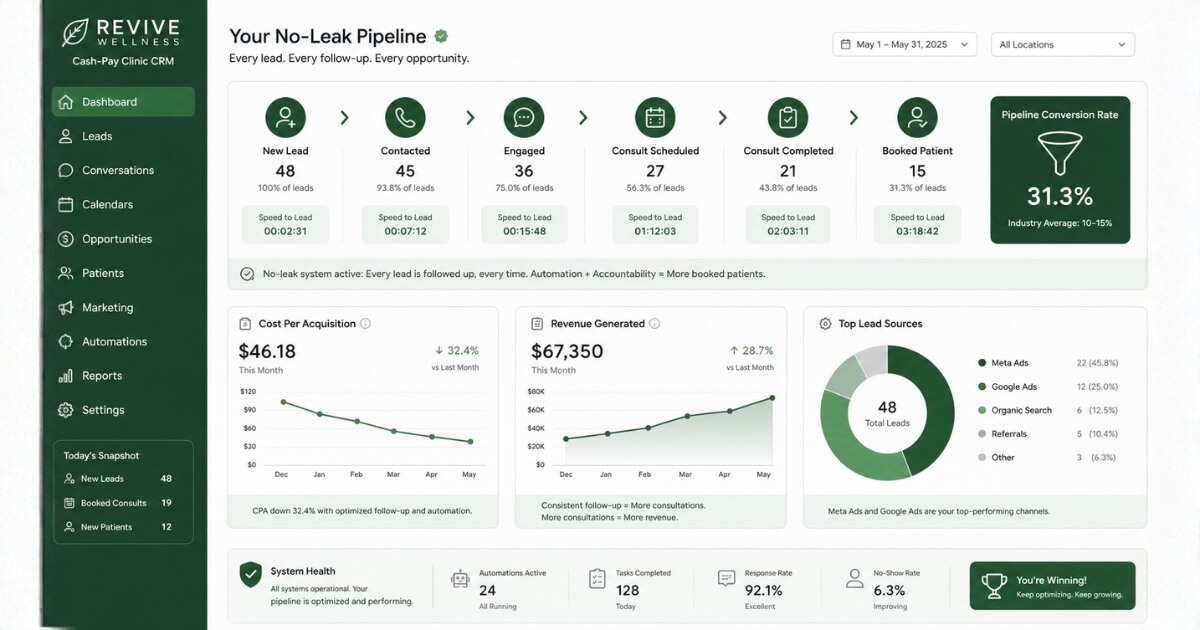Click the Consult Completed clipboard icon
1200x630 pixels.
click(788, 117)
